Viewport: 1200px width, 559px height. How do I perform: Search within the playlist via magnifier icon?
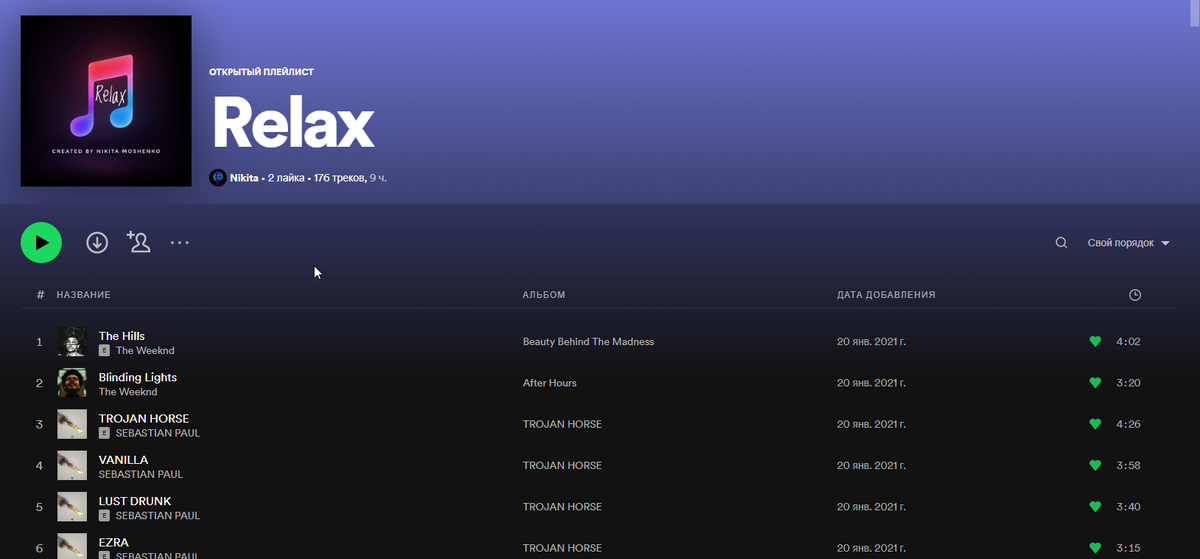point(1061,243)
